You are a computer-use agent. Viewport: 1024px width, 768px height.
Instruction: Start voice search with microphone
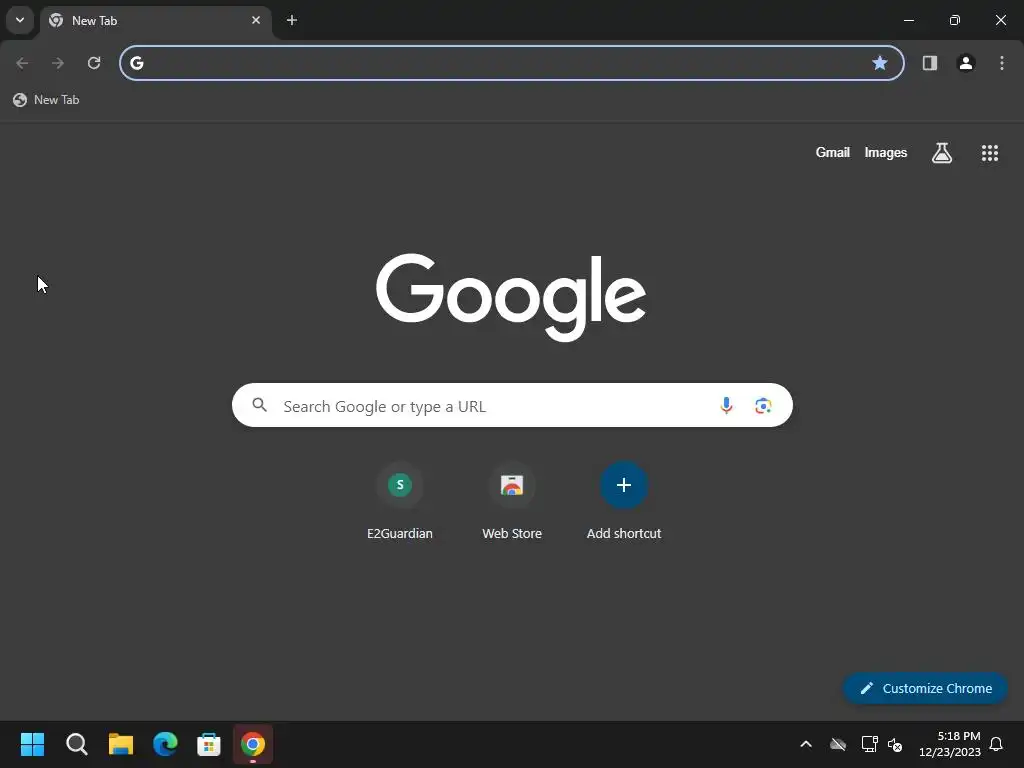(x=726, y=406)
